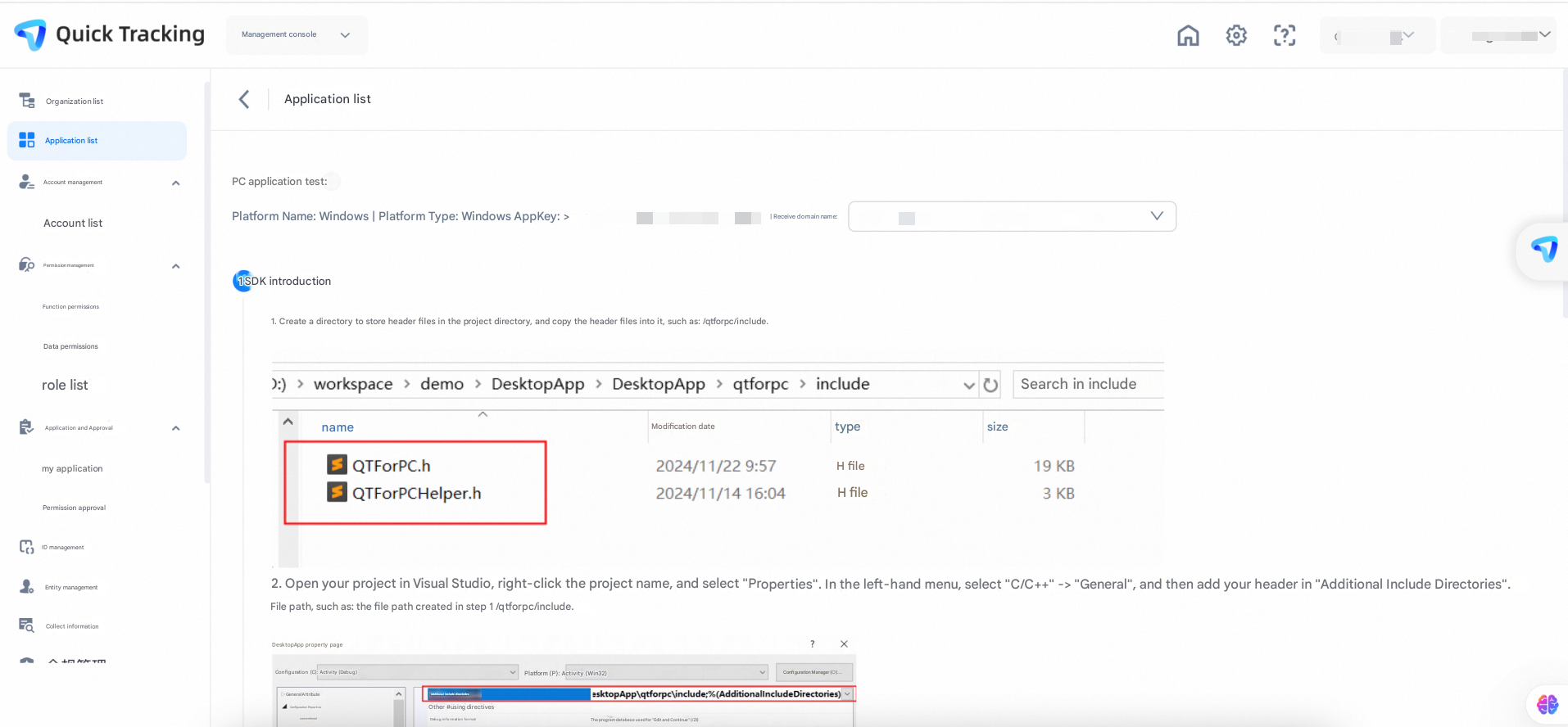Click the file explorer include folder screenshot
The image size is (1568, 727).
click(x=718, y=464)
